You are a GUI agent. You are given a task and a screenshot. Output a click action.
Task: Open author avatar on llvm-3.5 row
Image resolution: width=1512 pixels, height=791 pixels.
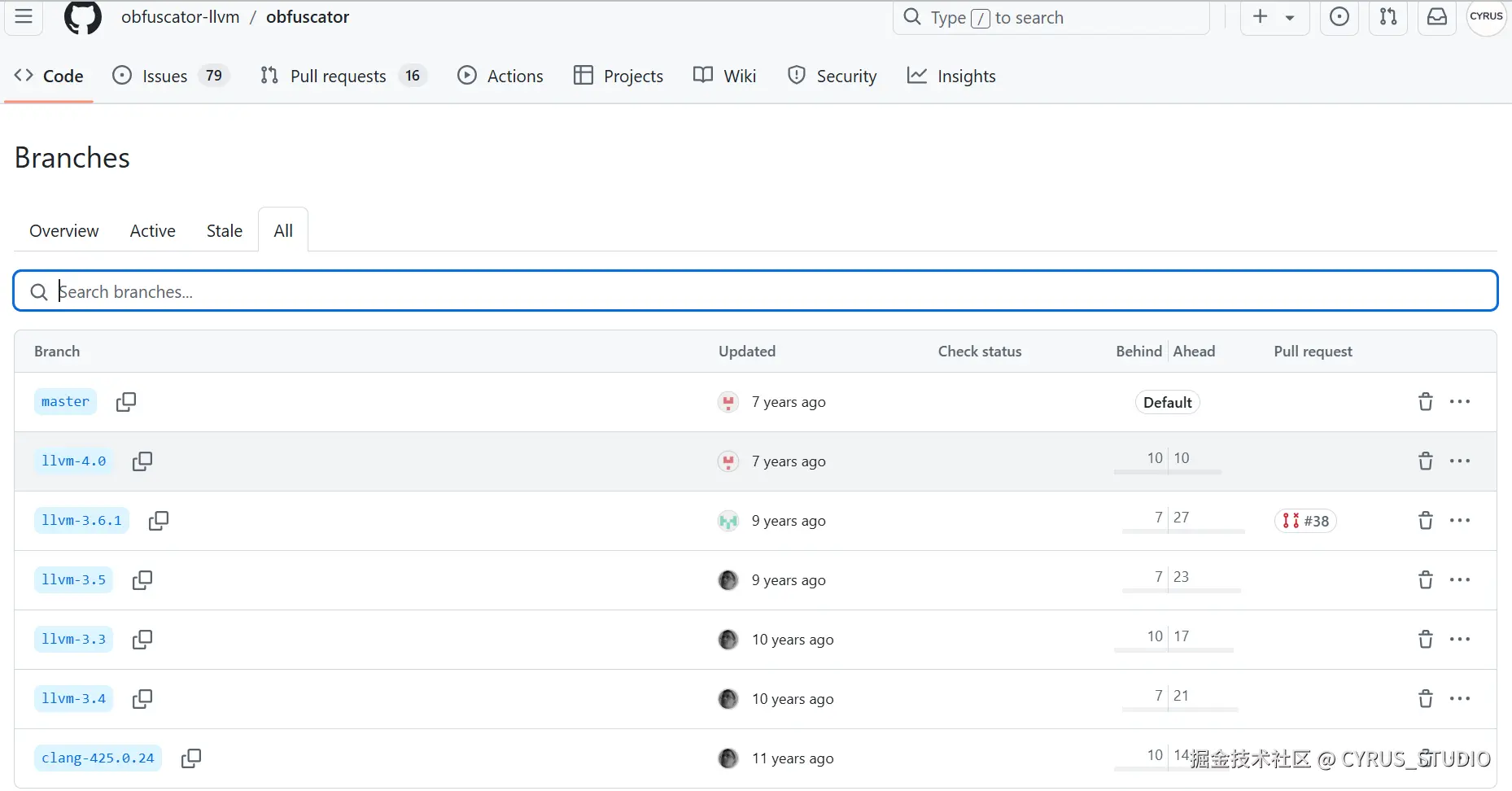click(728, 580)
